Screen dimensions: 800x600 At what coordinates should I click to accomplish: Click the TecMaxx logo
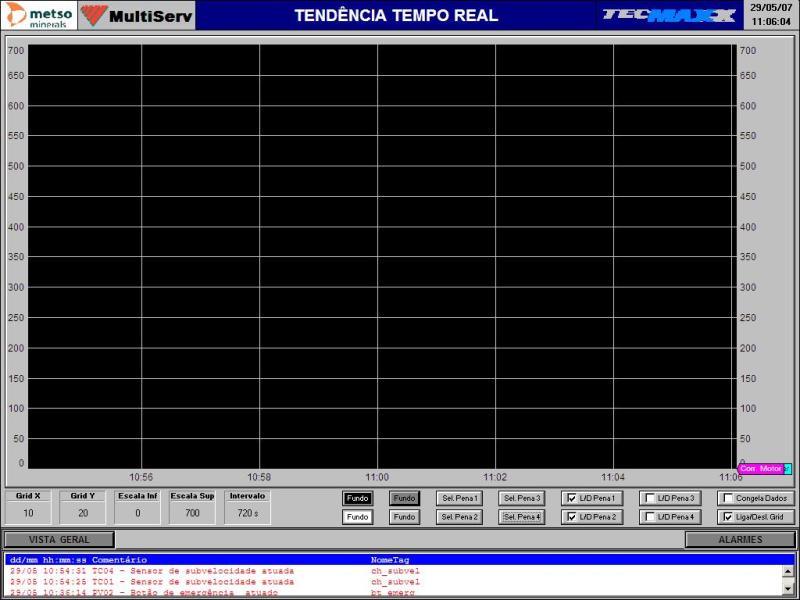click(x=669, y=15)
